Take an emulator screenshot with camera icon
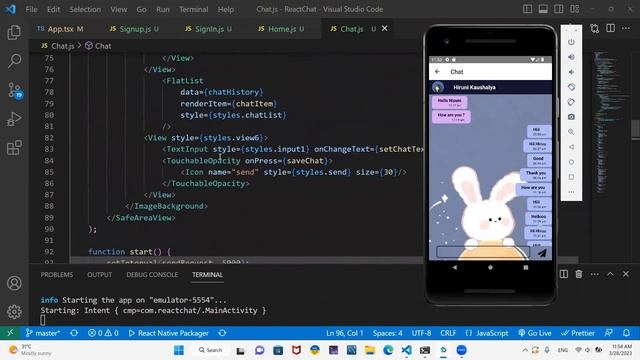This screenshot has height=360, width=640. 571,117
